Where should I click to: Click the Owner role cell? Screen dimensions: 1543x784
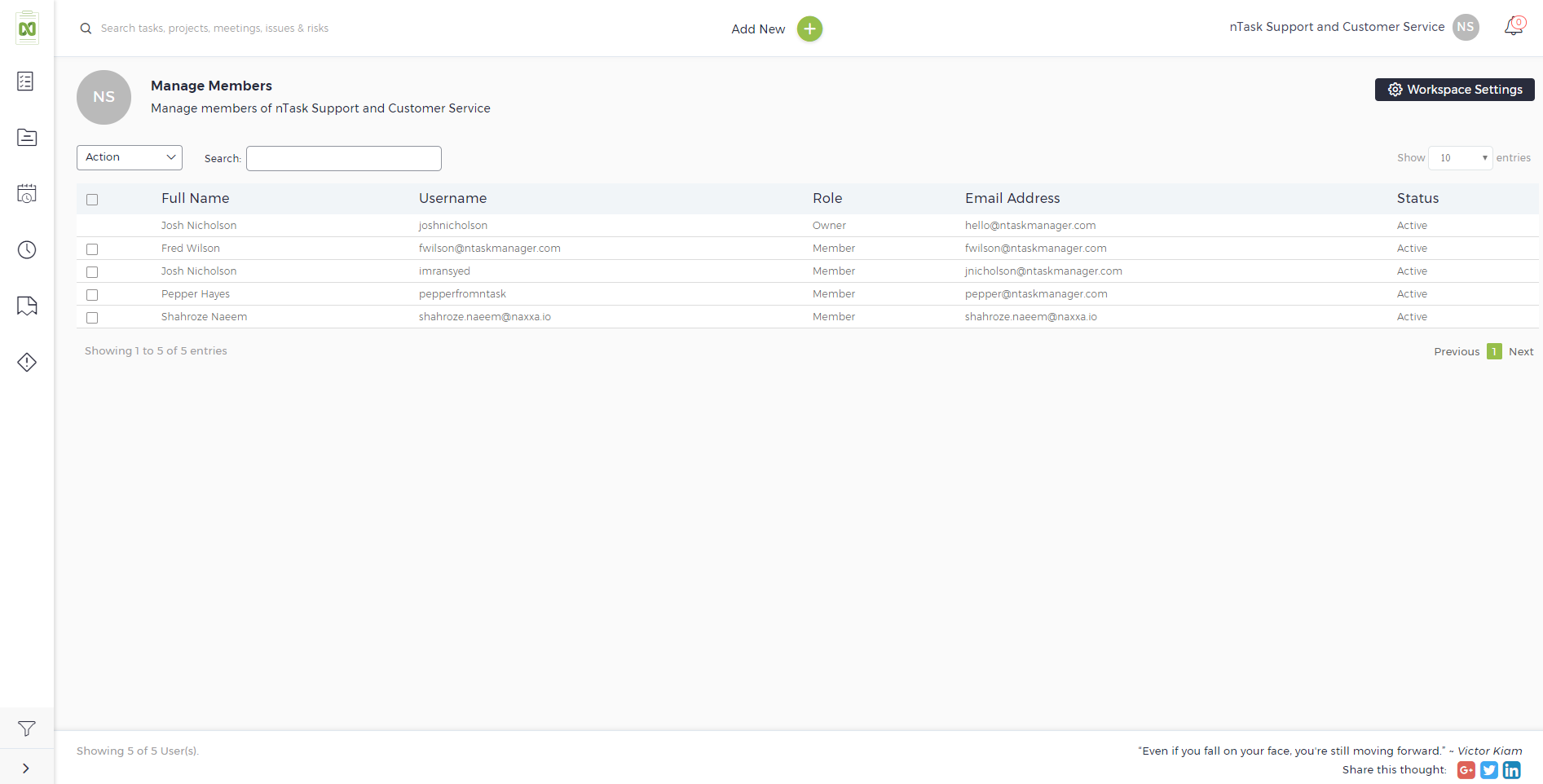(829, 226)
